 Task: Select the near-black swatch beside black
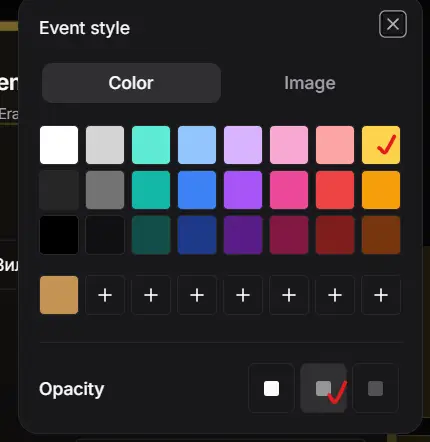105,235
